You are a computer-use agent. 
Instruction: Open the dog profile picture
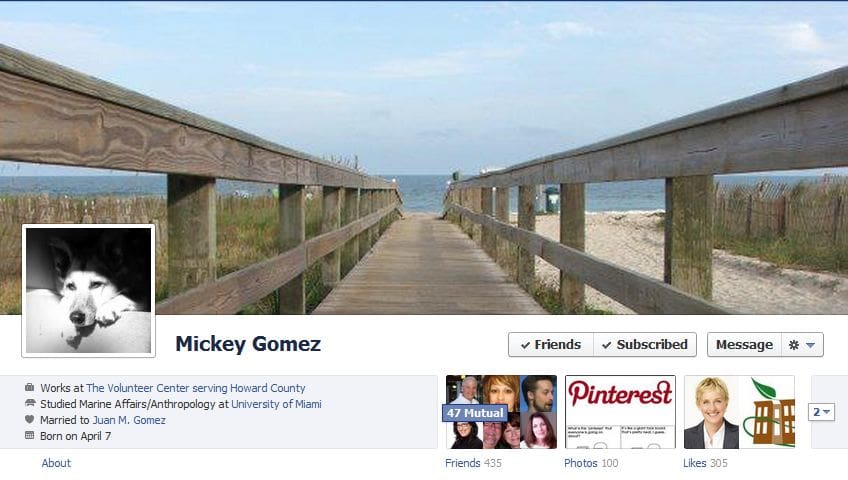point(89,291)
